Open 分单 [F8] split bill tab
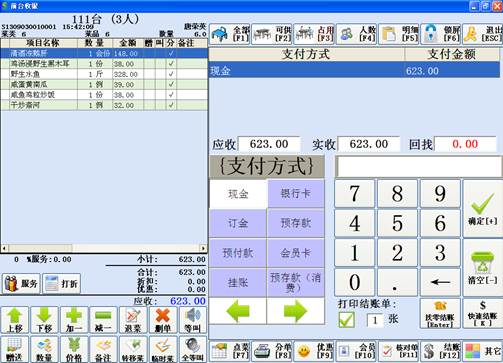Screen dimensions: 503x363 tap(272, 351)
